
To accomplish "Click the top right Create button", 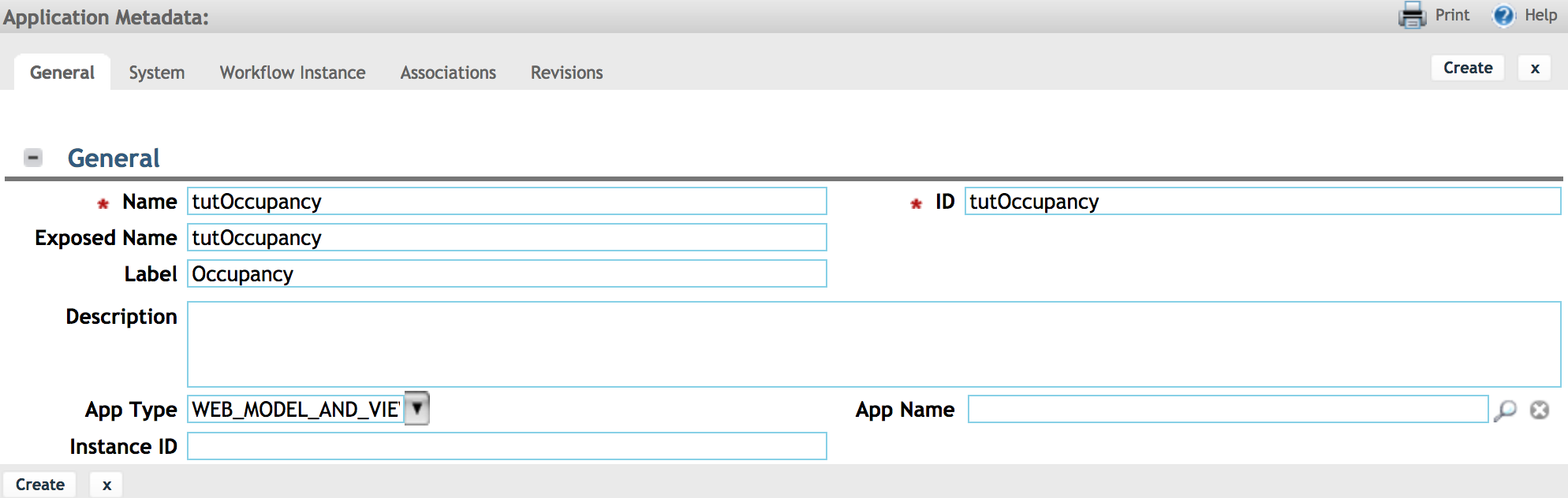I will pyautogui.click(x=1468, y=68).
